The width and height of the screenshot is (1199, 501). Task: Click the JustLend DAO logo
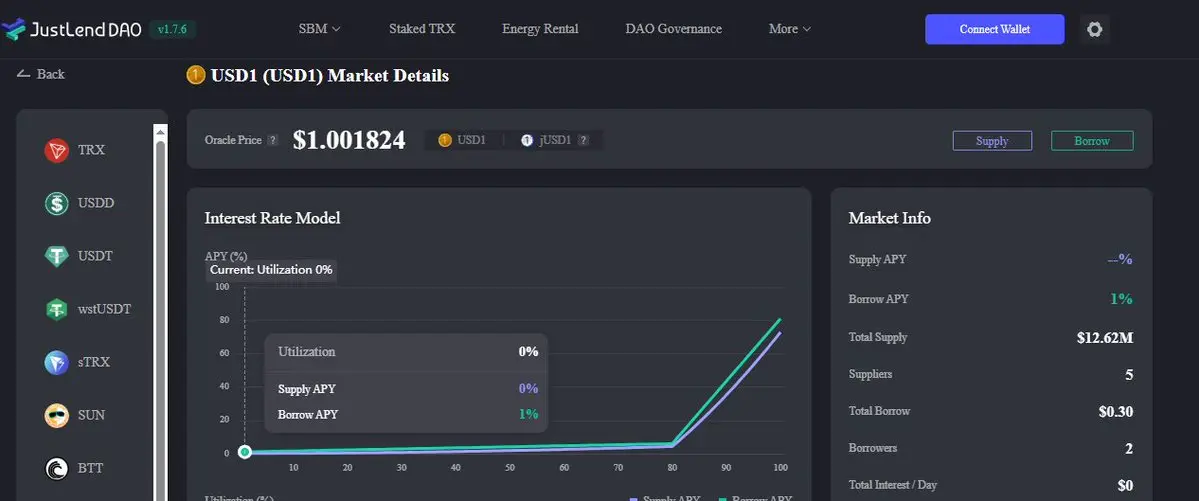click(x=71, y=29)
